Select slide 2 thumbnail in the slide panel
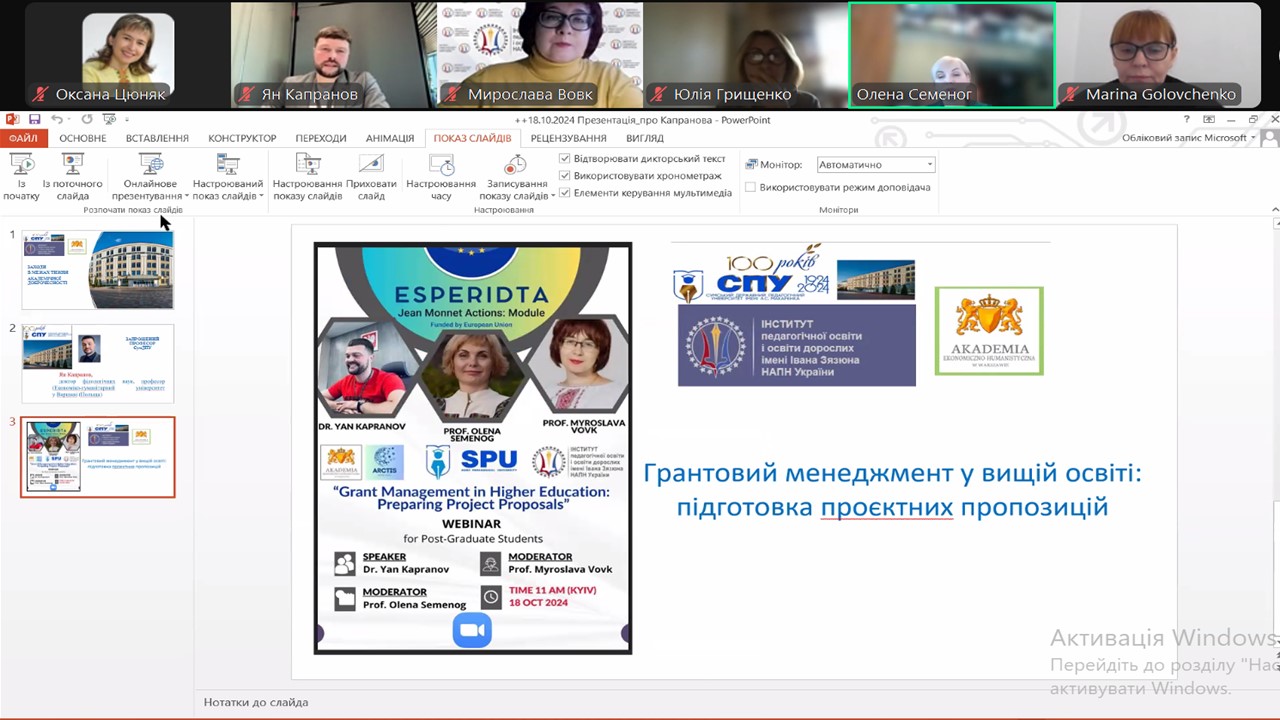The height and width of the screenshot is (720, 1280). pos(98,363)
